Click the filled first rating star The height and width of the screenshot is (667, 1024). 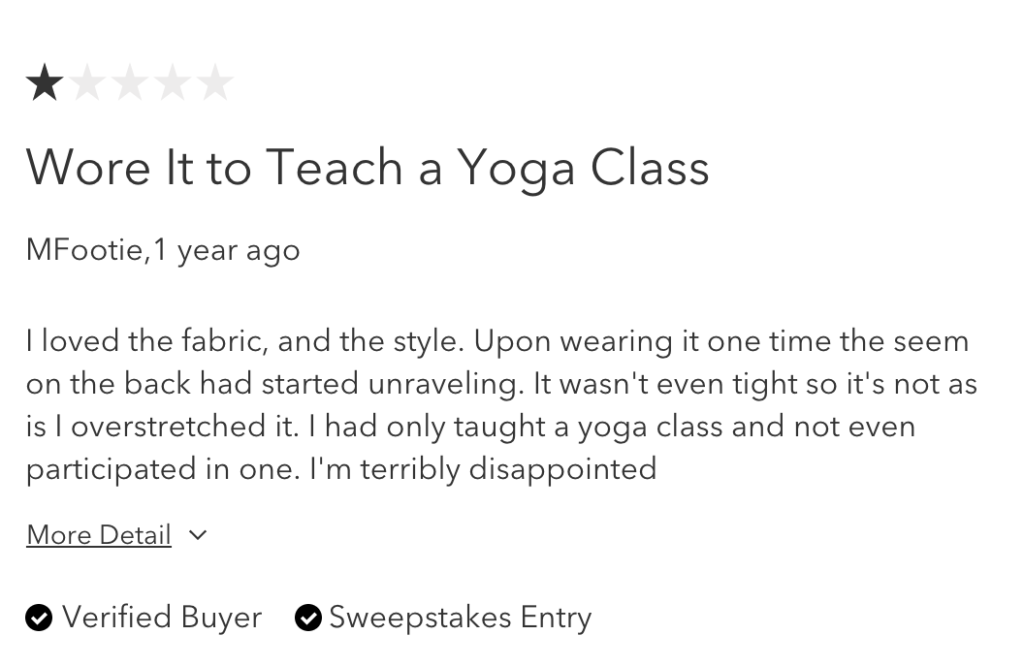[x=44, y=84]
